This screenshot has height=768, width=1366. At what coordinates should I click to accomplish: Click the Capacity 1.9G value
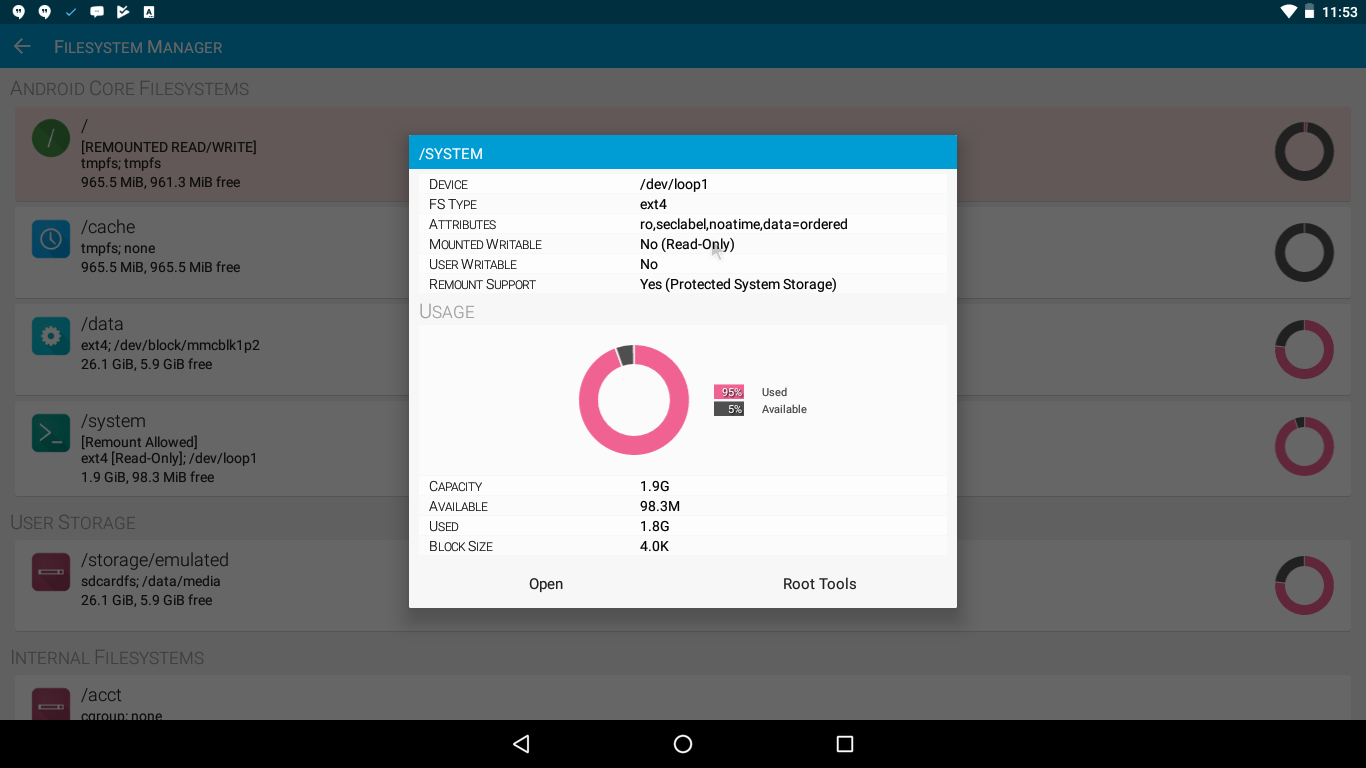(655, 486)
